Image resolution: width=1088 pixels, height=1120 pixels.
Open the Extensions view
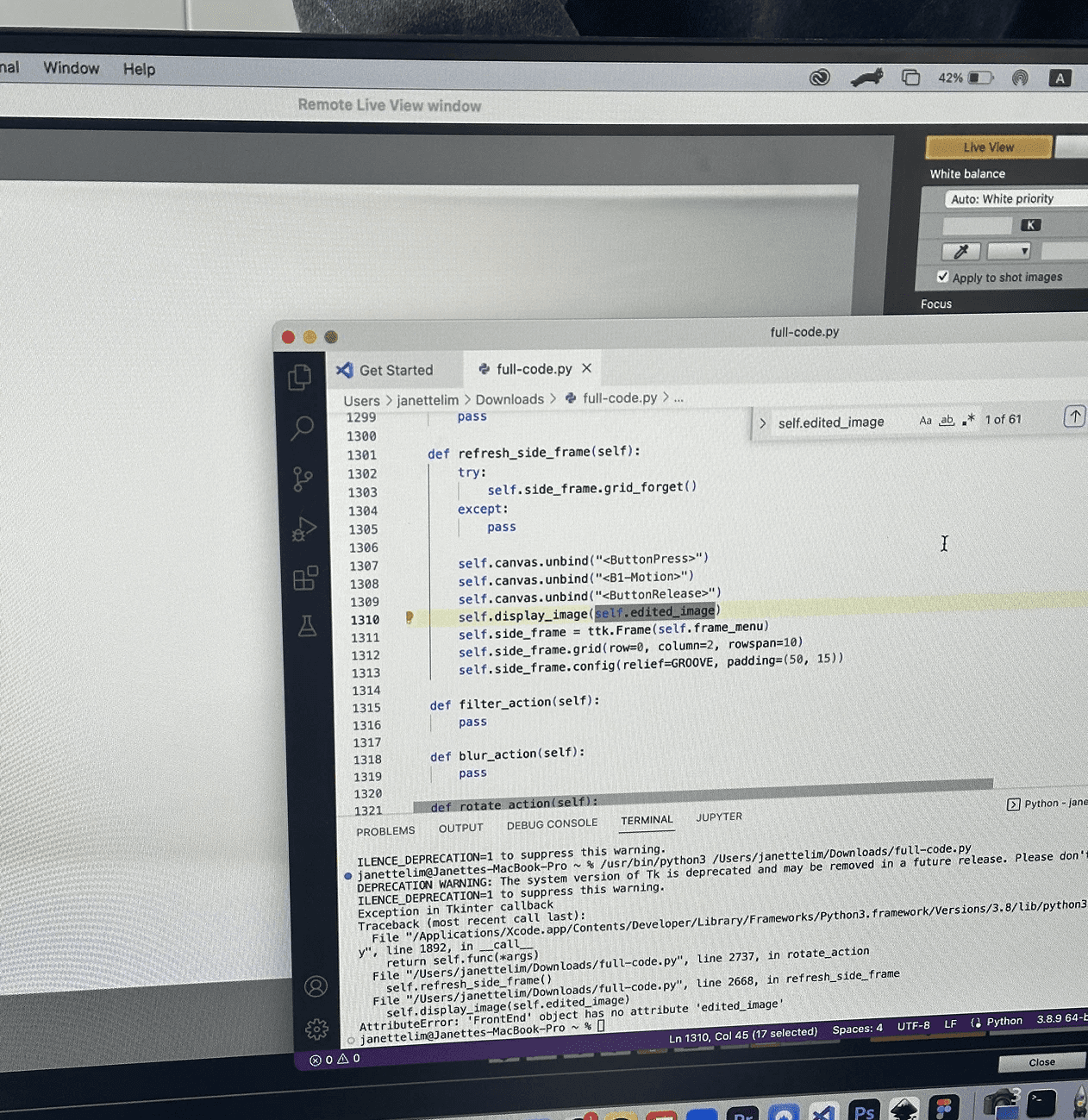point(306,578)
